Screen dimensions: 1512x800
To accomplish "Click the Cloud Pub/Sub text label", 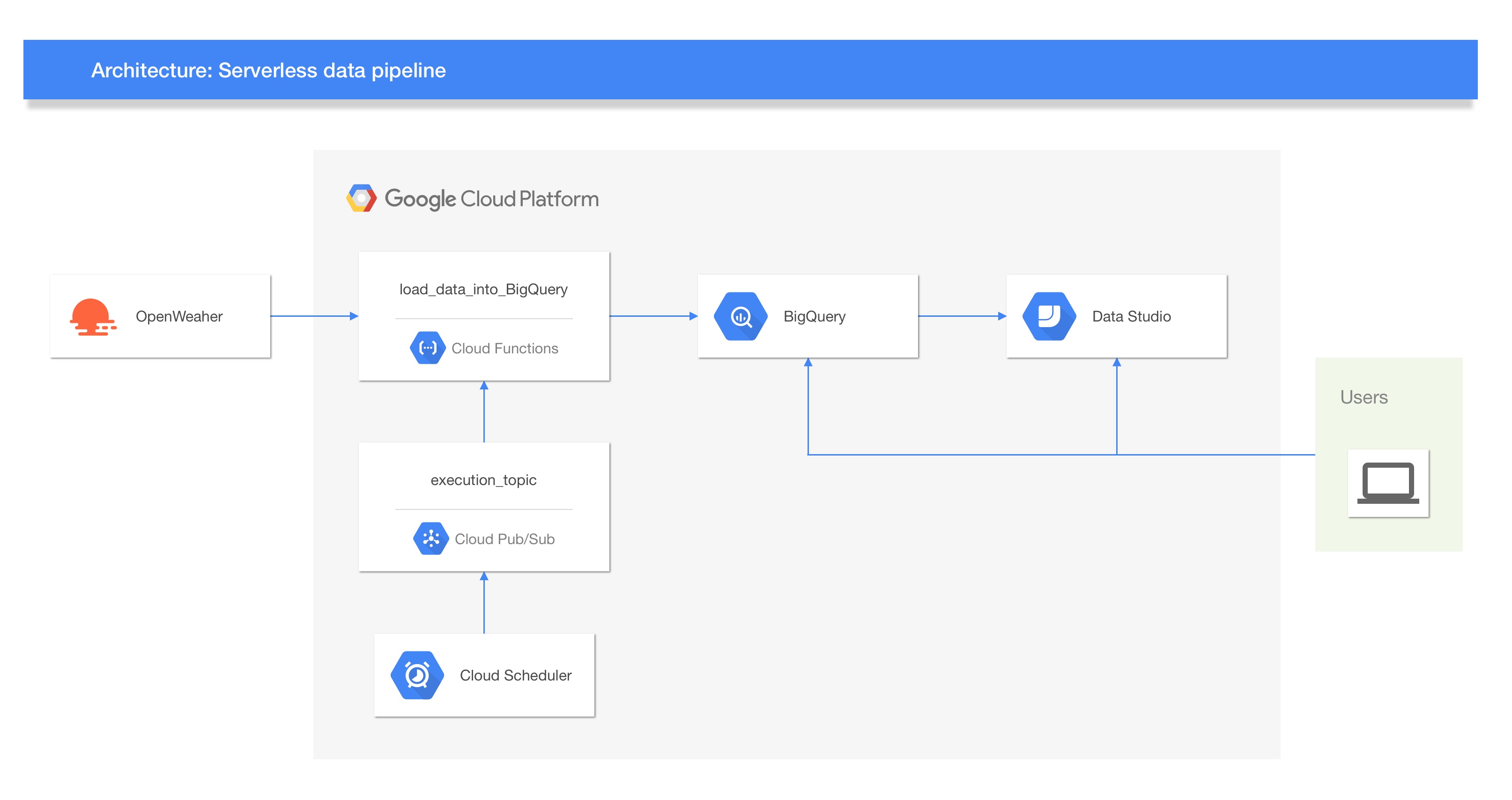I will (505, 538).
